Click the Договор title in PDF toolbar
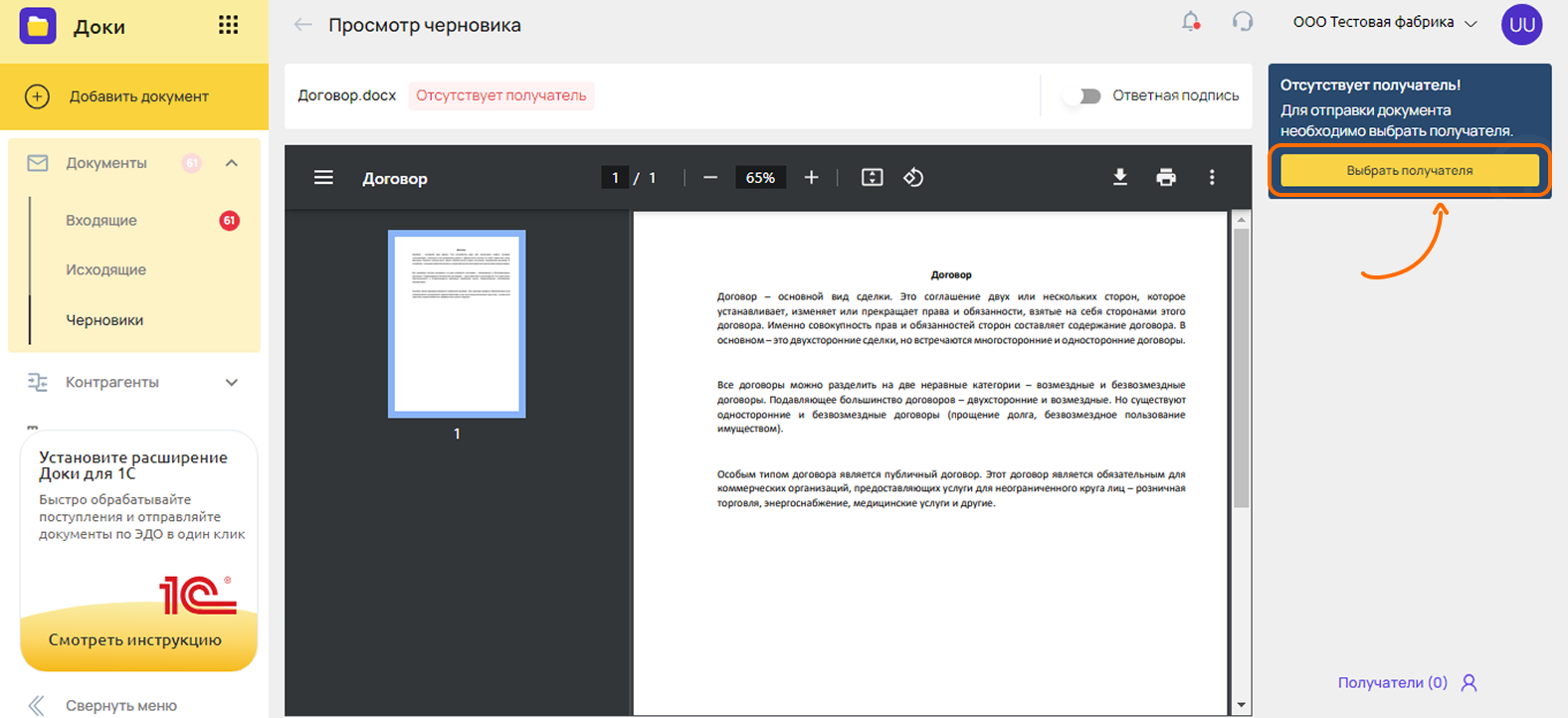1568x718 pixels. click(x=395, y=178)
